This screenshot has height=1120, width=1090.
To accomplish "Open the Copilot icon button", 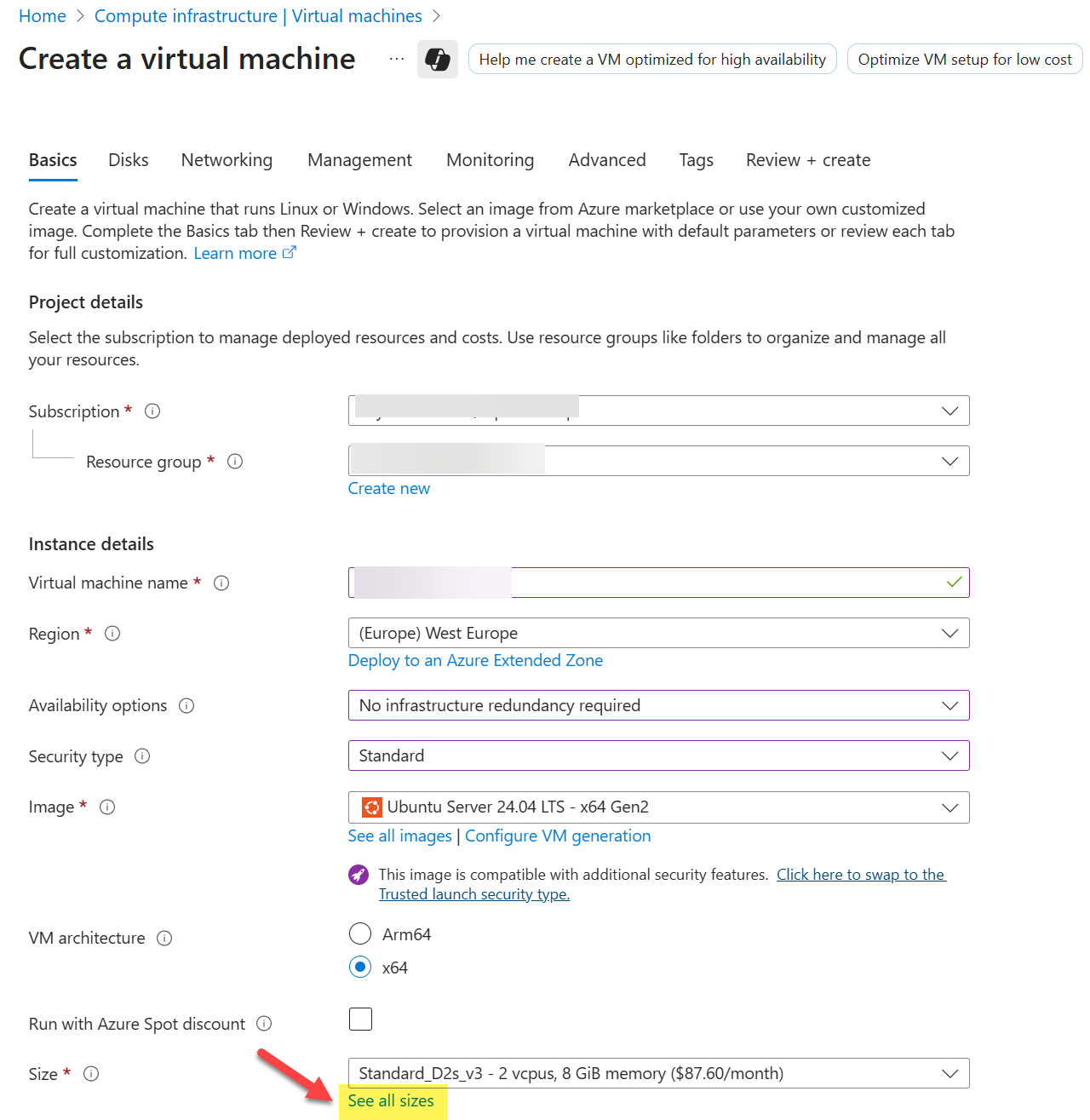I will click(438, 59).
